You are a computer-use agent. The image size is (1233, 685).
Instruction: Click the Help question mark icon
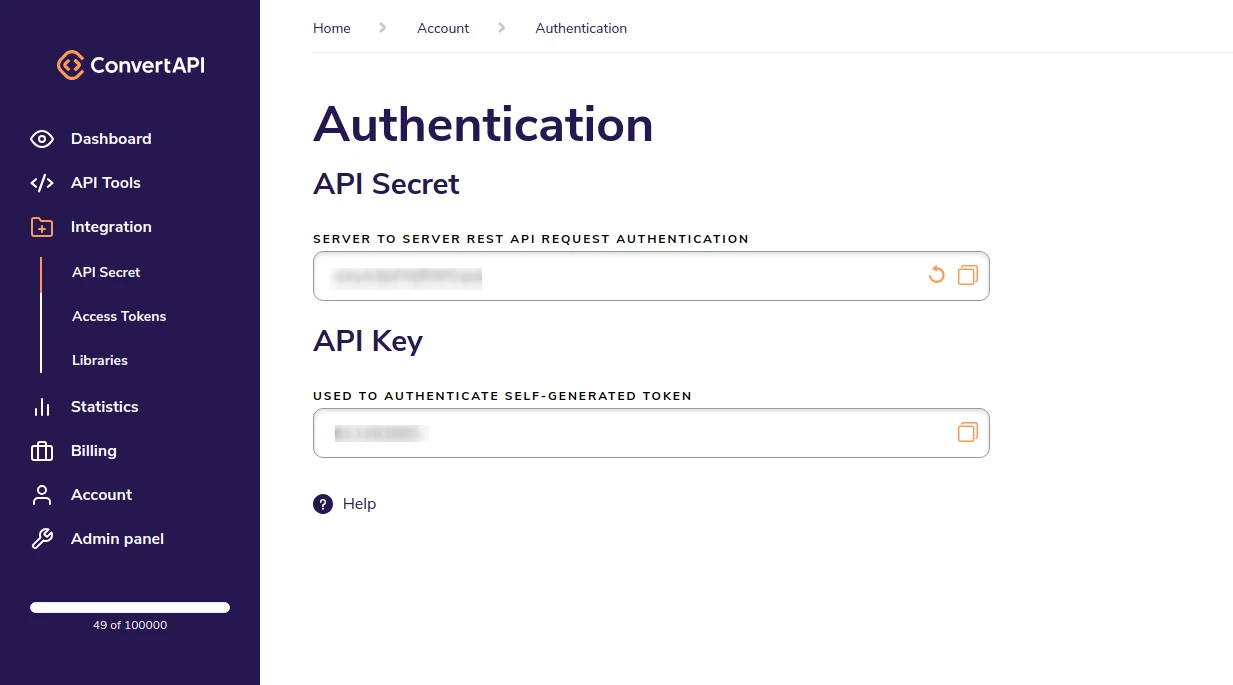pyautogui.click(x=323, y=504)
